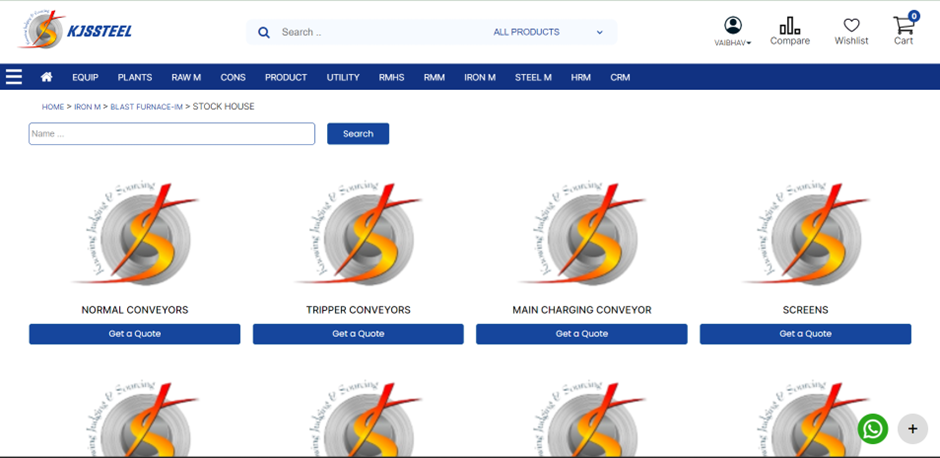Click the KJSSTEEL logo in header
This screenshot has width=940, height=458.
75,29
